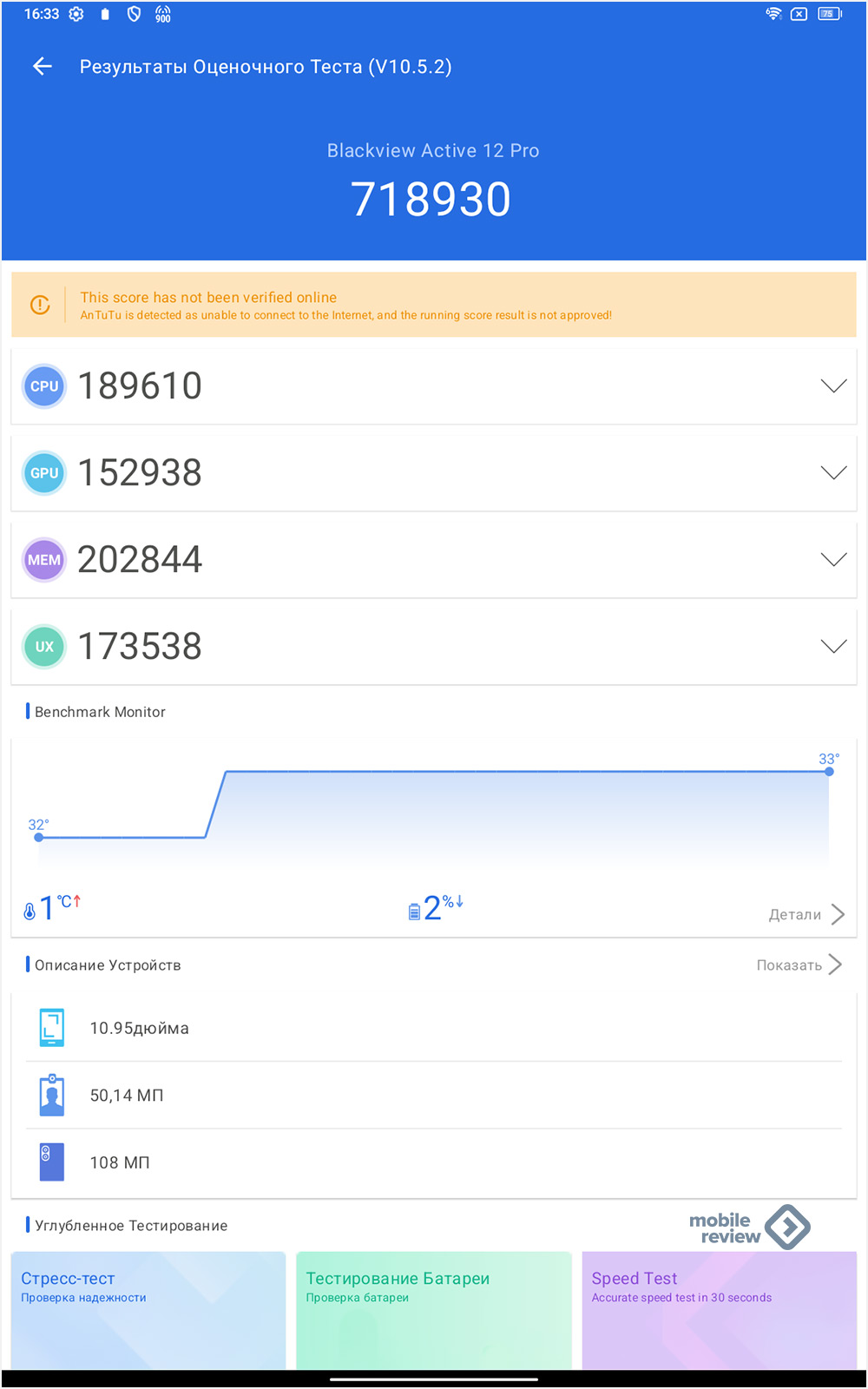Screen dimensions: 868x1389
Task: Tap the 1°C temperature rise value
Action: 60,908
